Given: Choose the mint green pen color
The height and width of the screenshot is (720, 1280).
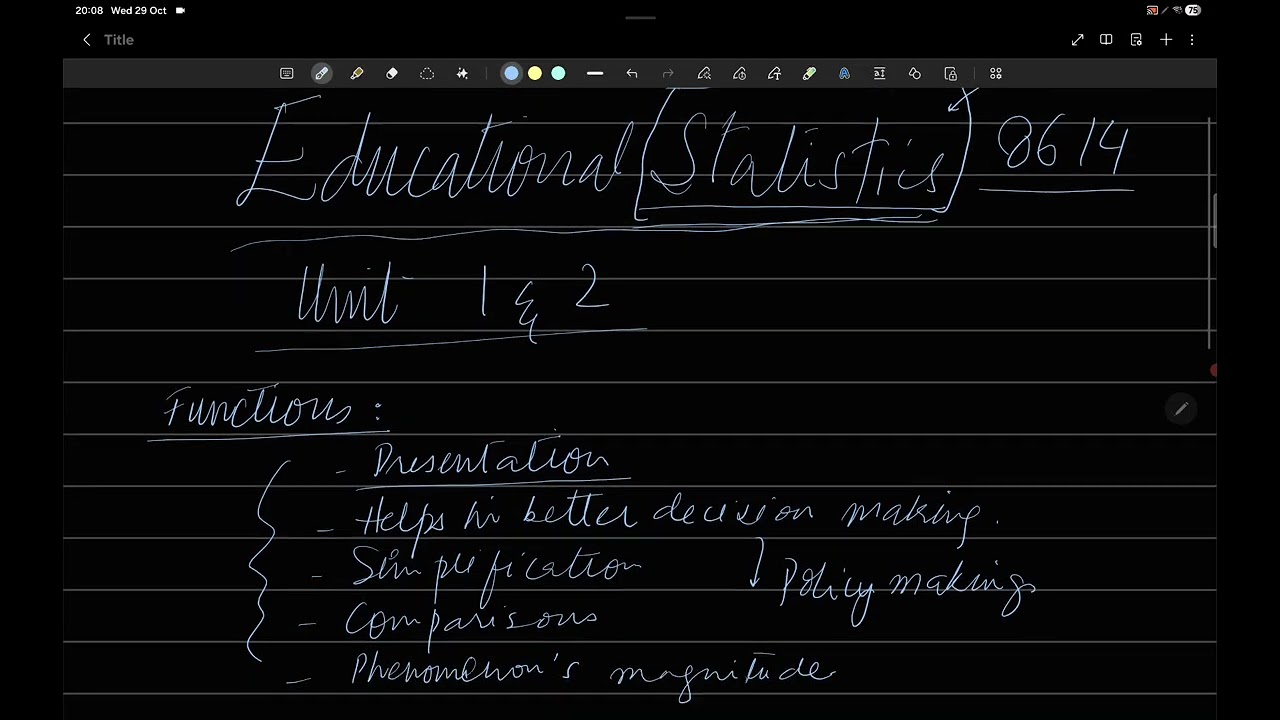Looking at the screenshot, I should [x=558, y=73].
